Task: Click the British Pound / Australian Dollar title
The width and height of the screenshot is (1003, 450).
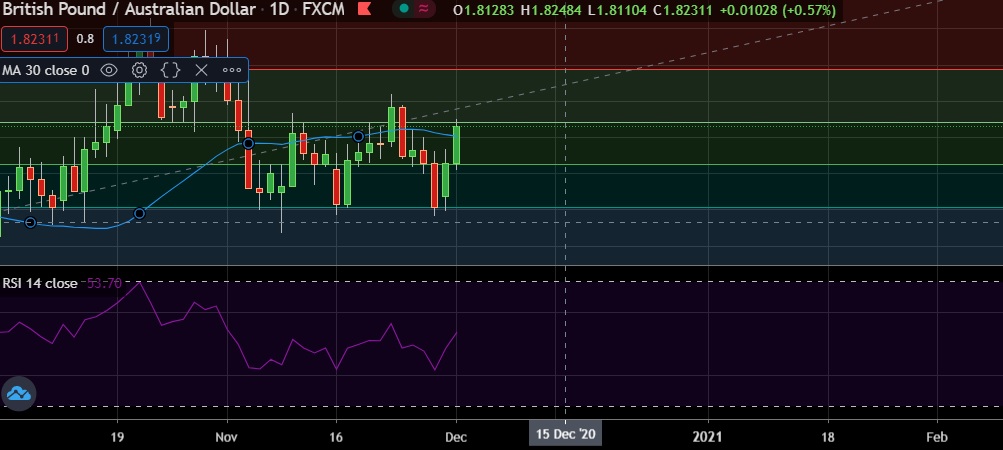Action: coord(128,9)
